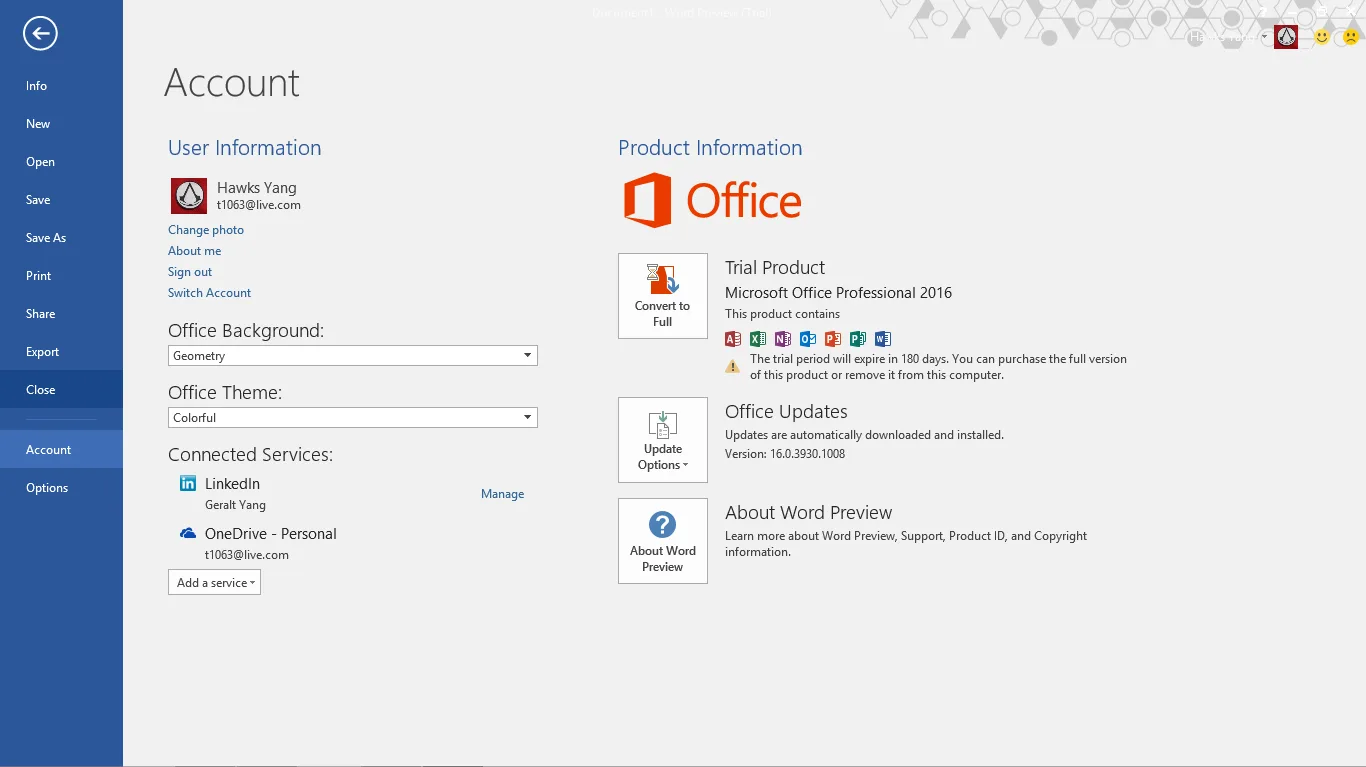
Task: Click the trial expiry warning triangle
Action: point(733,367)
